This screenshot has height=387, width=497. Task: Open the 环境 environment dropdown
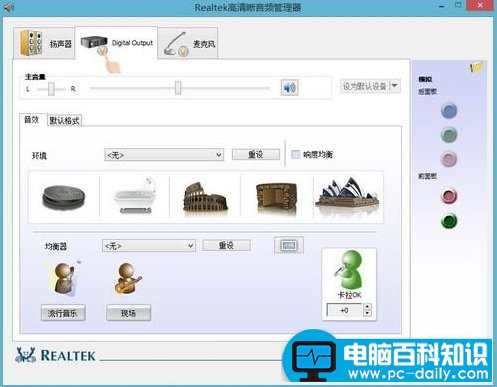pyautogui.click(x=164, y=155)
